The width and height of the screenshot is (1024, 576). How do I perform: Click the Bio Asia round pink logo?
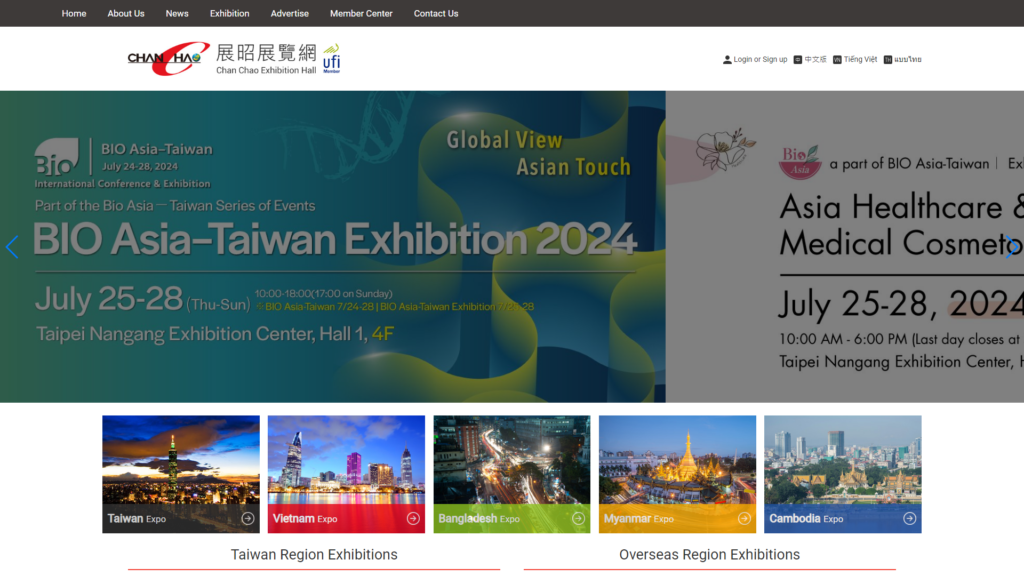tap(800, 162)
